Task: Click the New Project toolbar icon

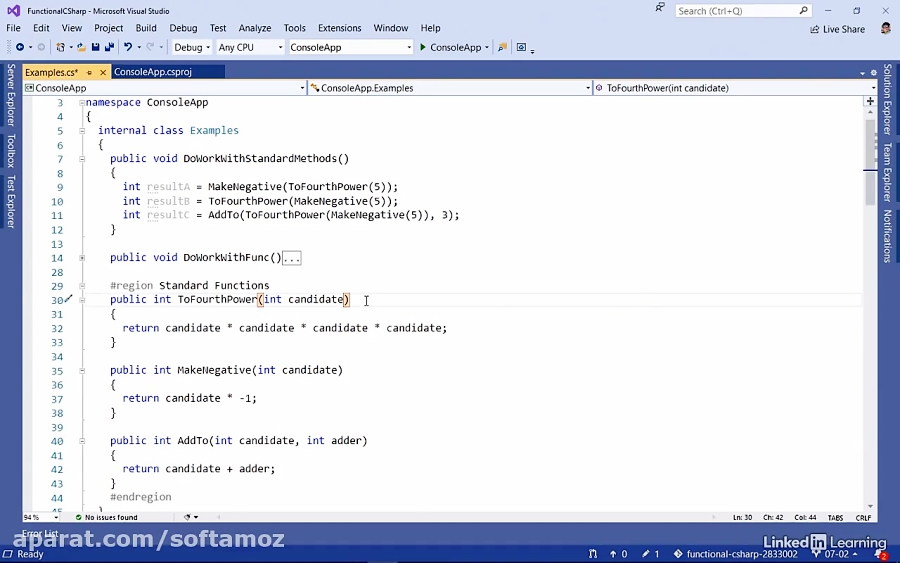Action: (x=60, y=47)
